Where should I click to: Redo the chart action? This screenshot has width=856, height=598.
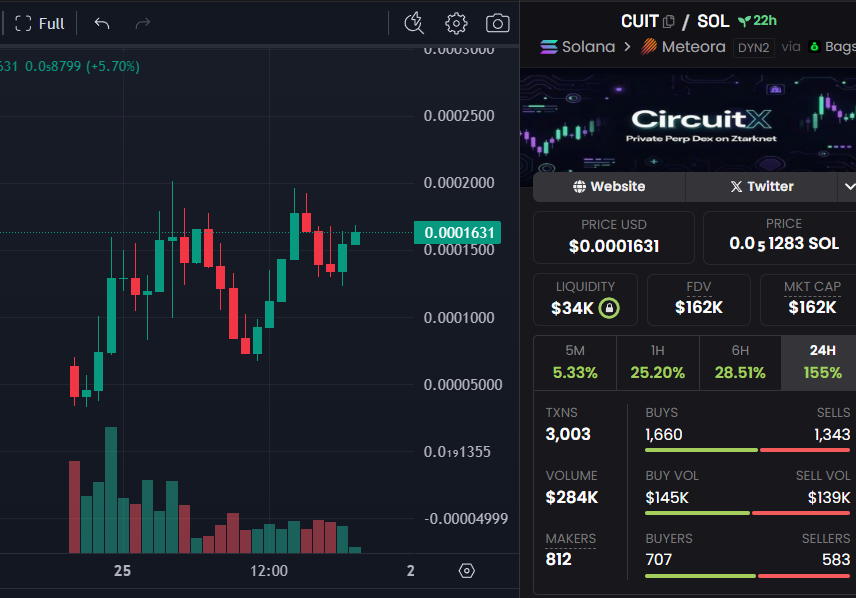(x=142, y=23)
